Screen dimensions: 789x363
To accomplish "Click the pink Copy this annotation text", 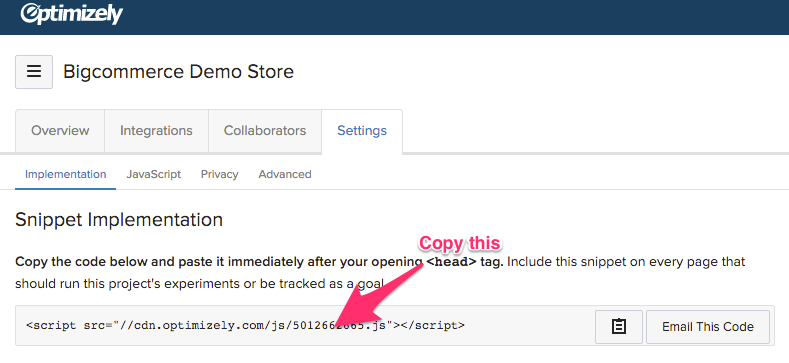I will pyautogui.click(x=459, y=243).
